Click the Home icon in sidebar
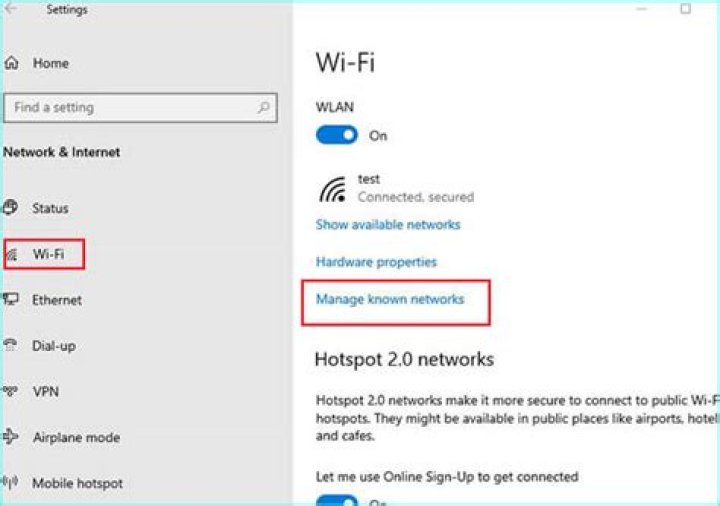The width and height of the screenshot is (720, 506). (12, 63)
